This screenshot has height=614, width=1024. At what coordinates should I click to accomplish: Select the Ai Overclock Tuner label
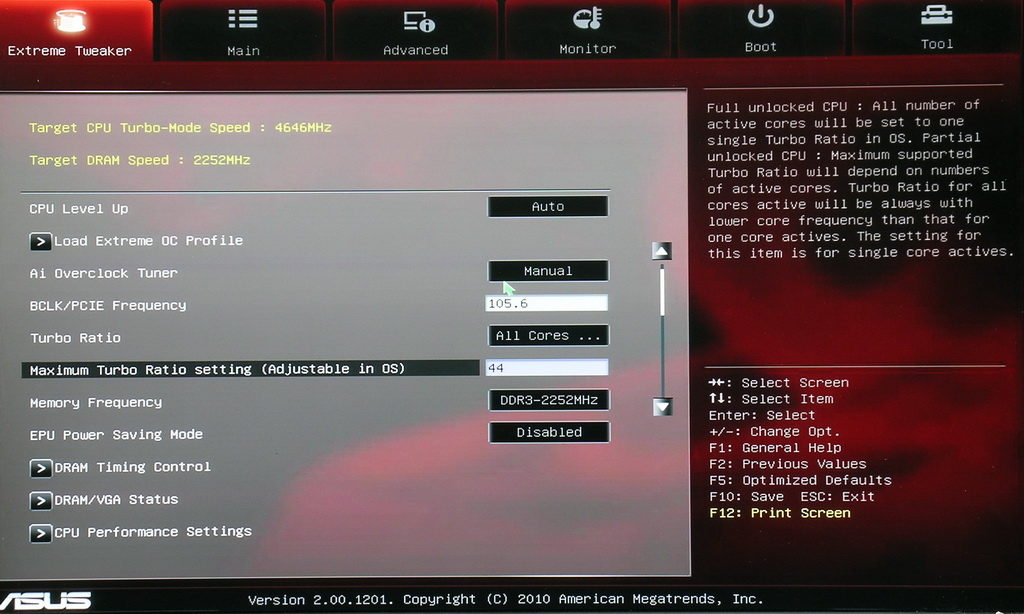[x=103, y=273]
